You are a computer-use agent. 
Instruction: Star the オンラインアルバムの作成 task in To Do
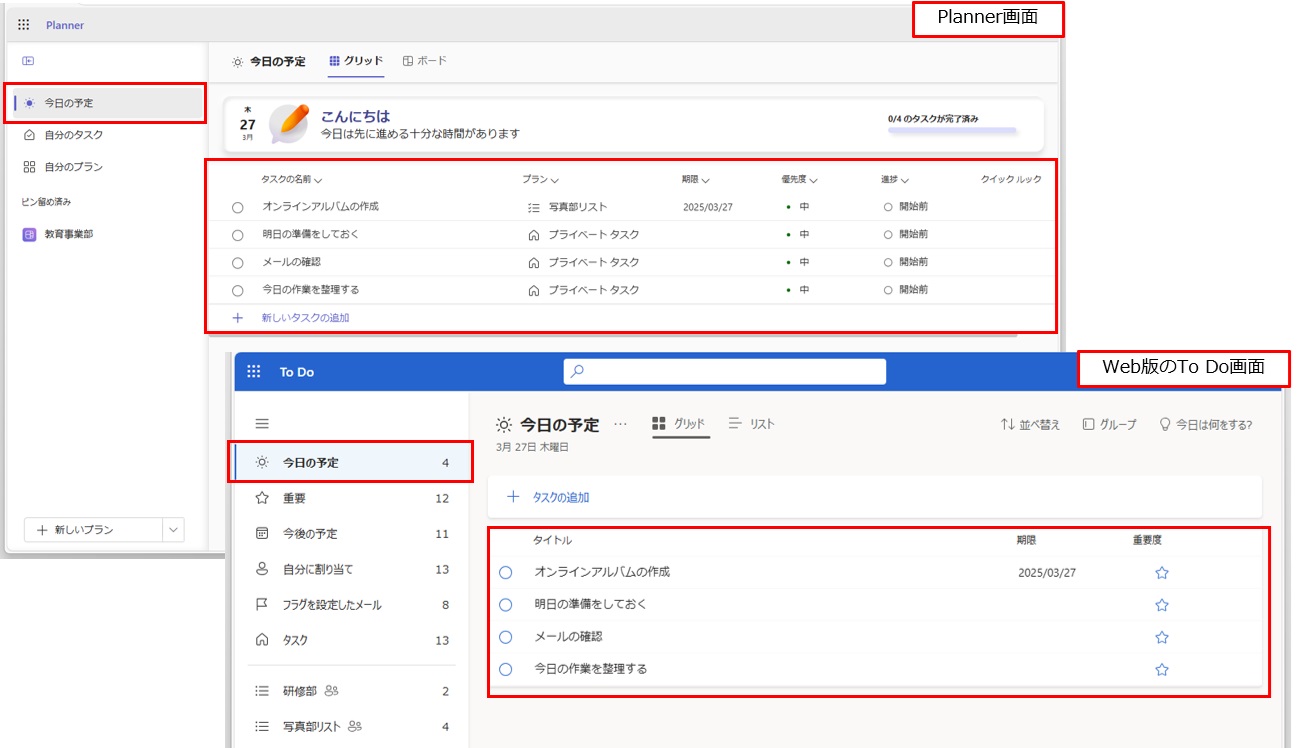pyautogui.click(x=1162, y=573)
